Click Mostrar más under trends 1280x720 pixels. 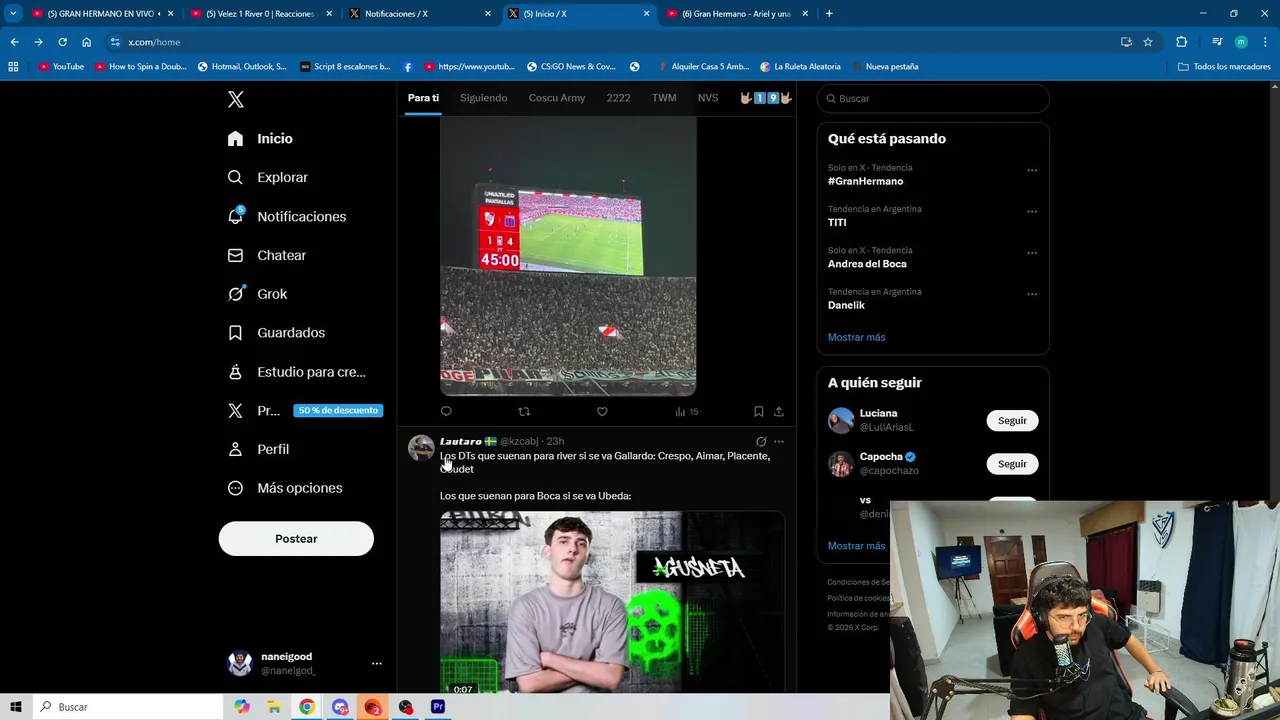tap(856, 337)
